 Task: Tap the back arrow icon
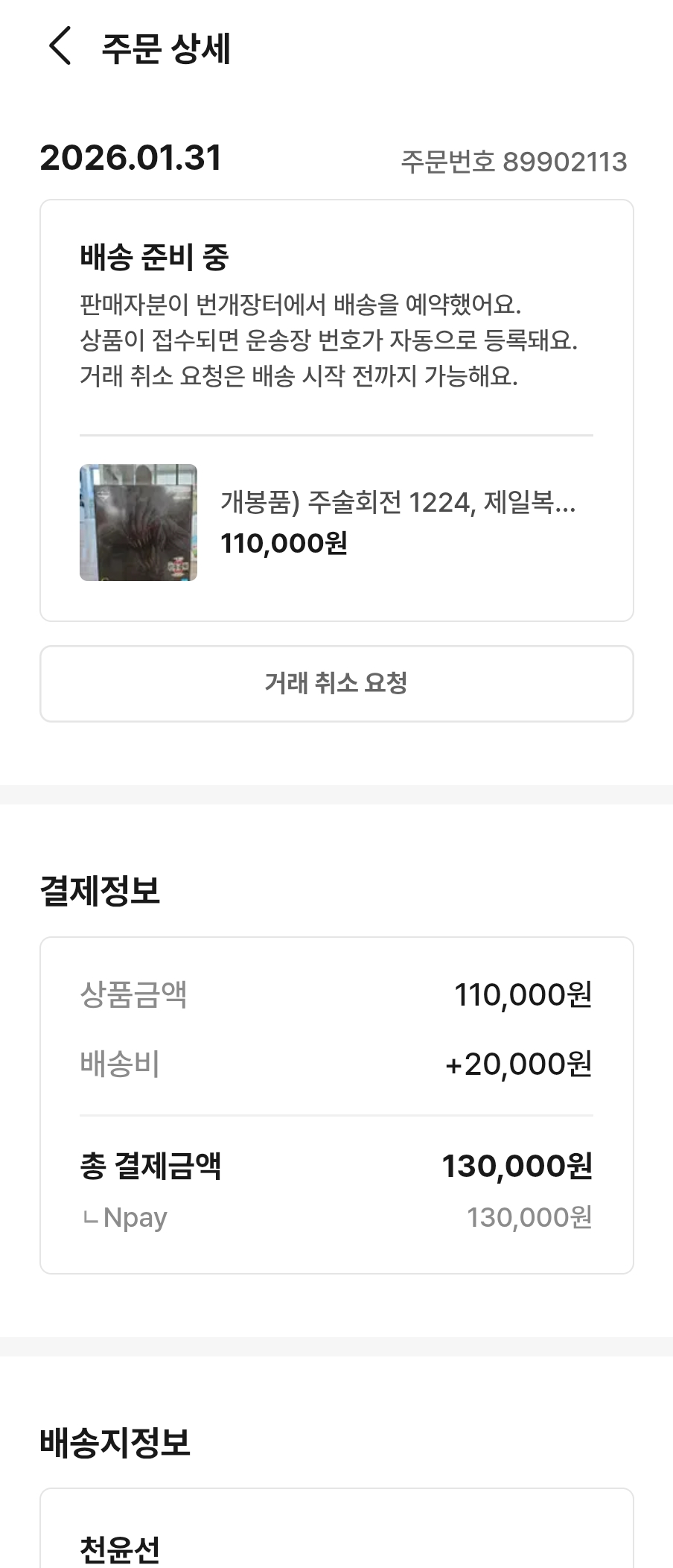(x=60, y=46)
